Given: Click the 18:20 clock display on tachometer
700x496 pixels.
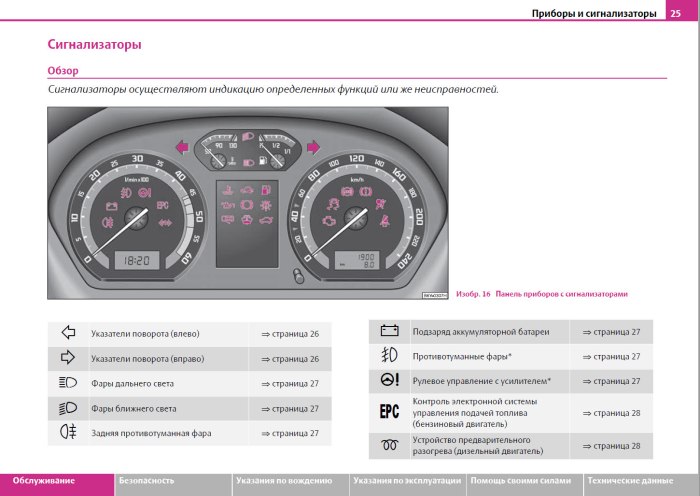Looking at the screenshot, I should tap(137, 260).
